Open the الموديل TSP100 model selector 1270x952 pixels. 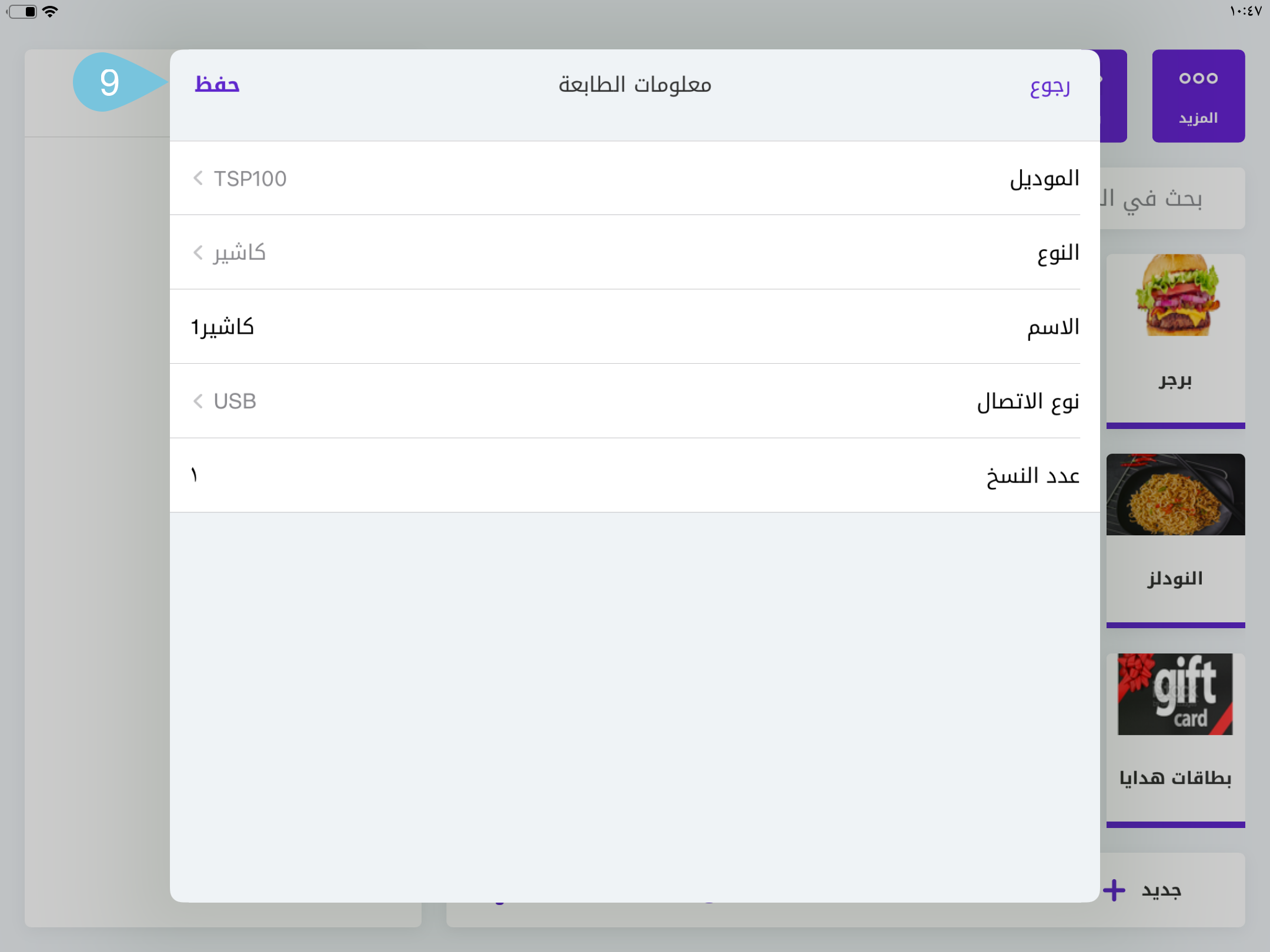click(x=635, y=179)
